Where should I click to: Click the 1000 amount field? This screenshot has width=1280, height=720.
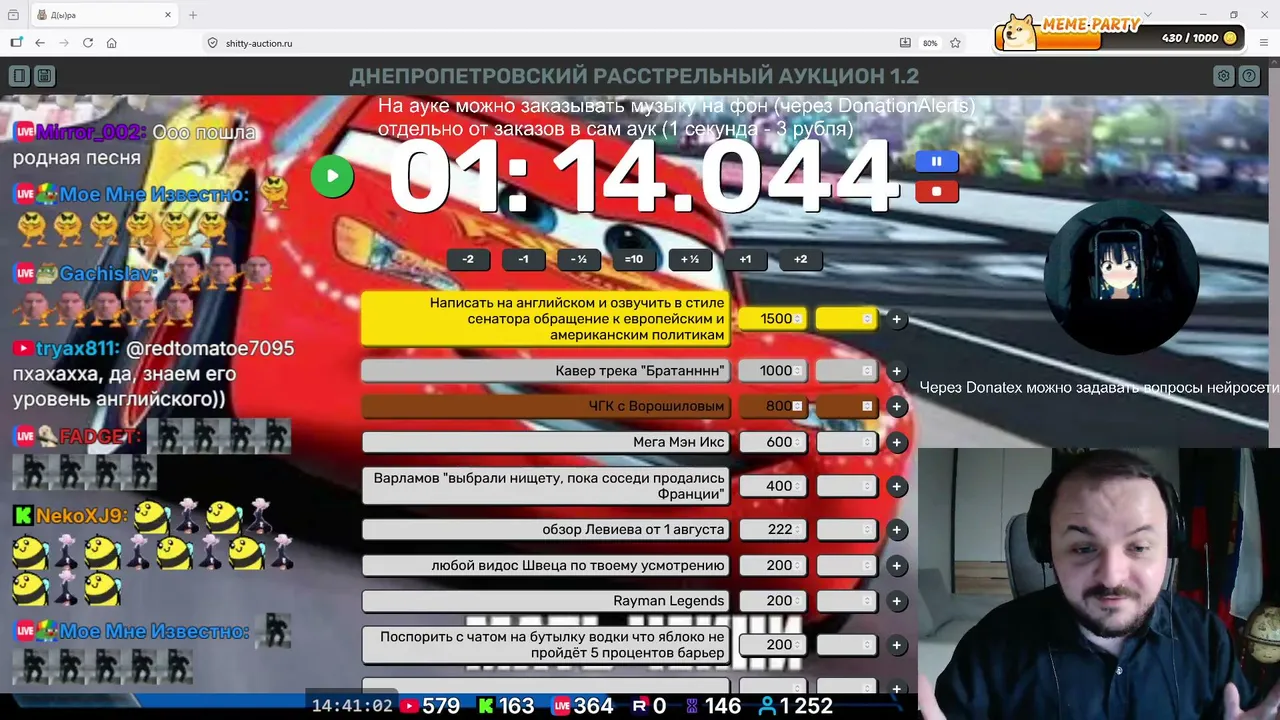(772, 371)
